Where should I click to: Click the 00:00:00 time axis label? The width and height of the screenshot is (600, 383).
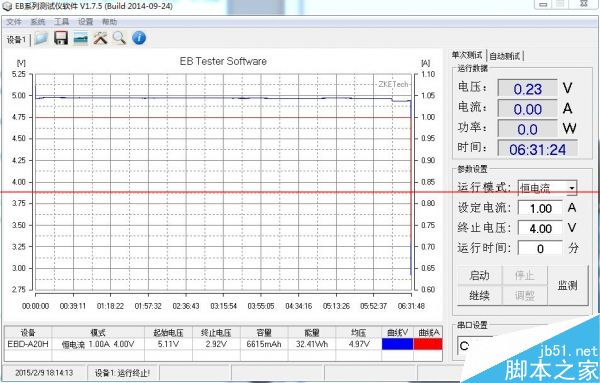click(x=36, y=306)
